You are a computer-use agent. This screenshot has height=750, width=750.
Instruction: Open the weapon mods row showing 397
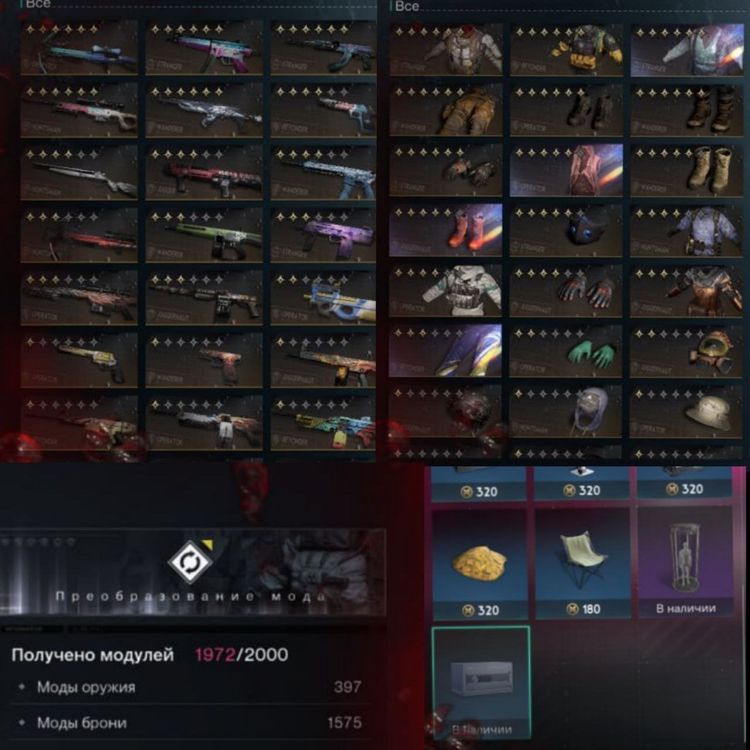(x=190, y=687)
